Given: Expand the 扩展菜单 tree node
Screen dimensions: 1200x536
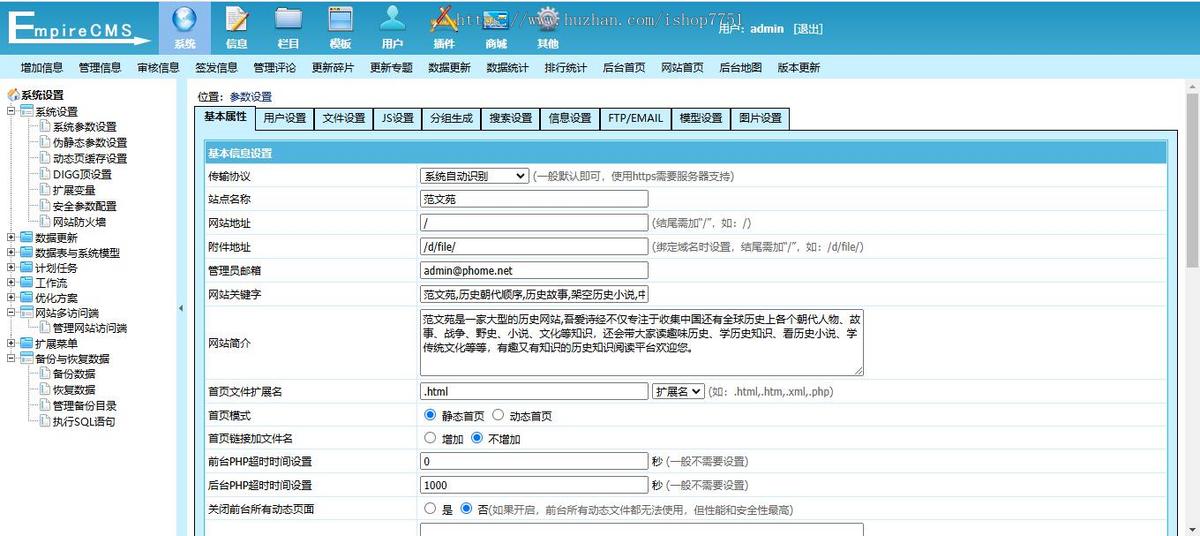Looking at the screenshot, I should (x=11, y=343).
